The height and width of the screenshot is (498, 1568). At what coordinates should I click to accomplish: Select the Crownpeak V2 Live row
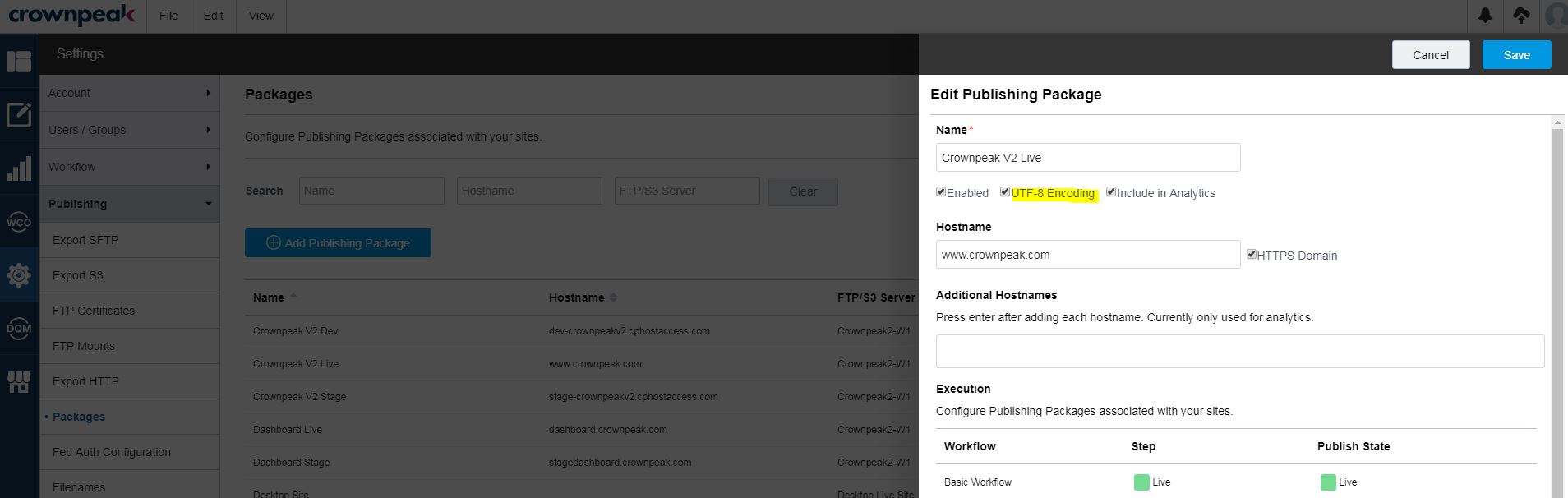581,364
